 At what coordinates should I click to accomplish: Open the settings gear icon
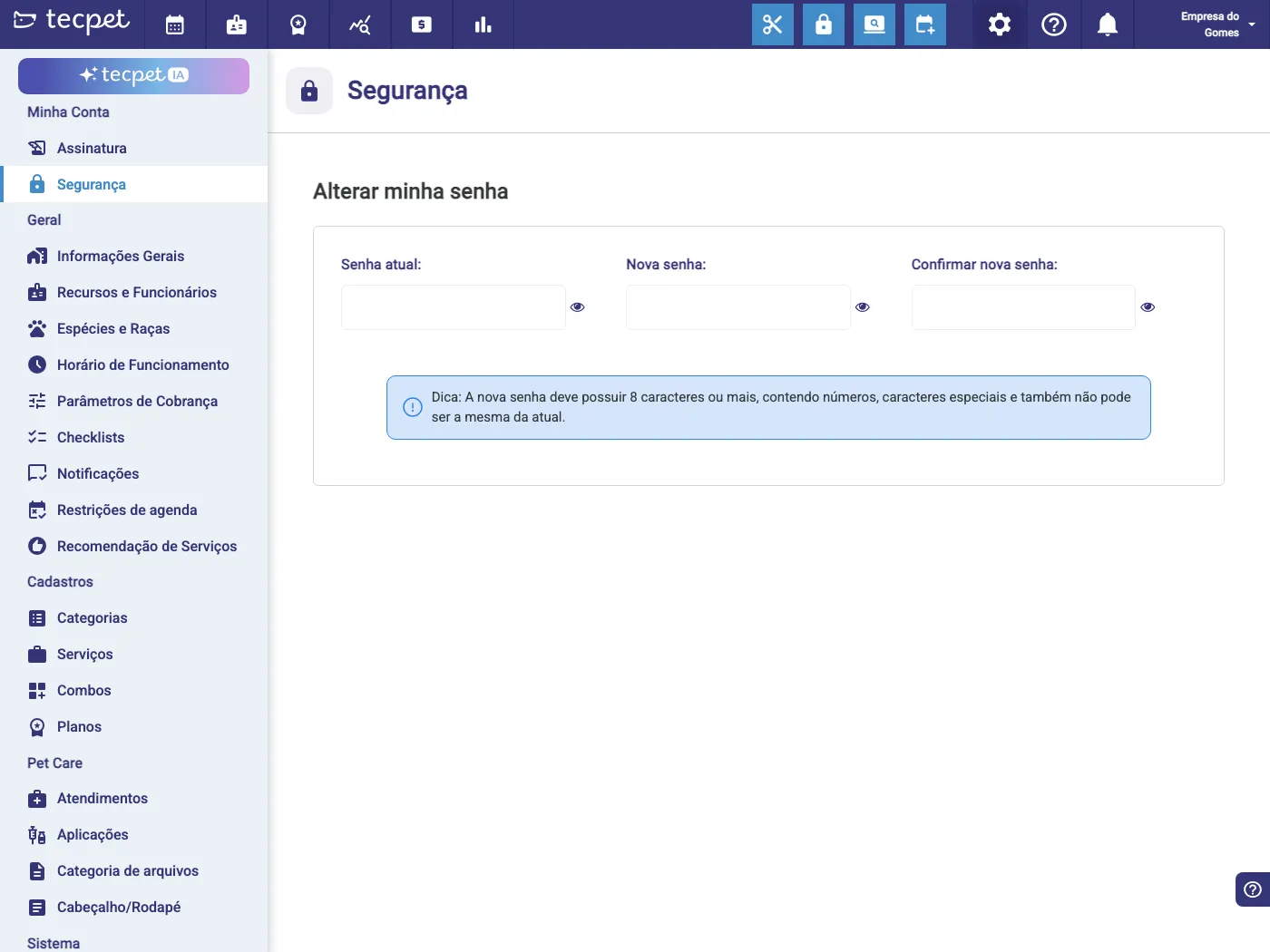pos(1000,24)
